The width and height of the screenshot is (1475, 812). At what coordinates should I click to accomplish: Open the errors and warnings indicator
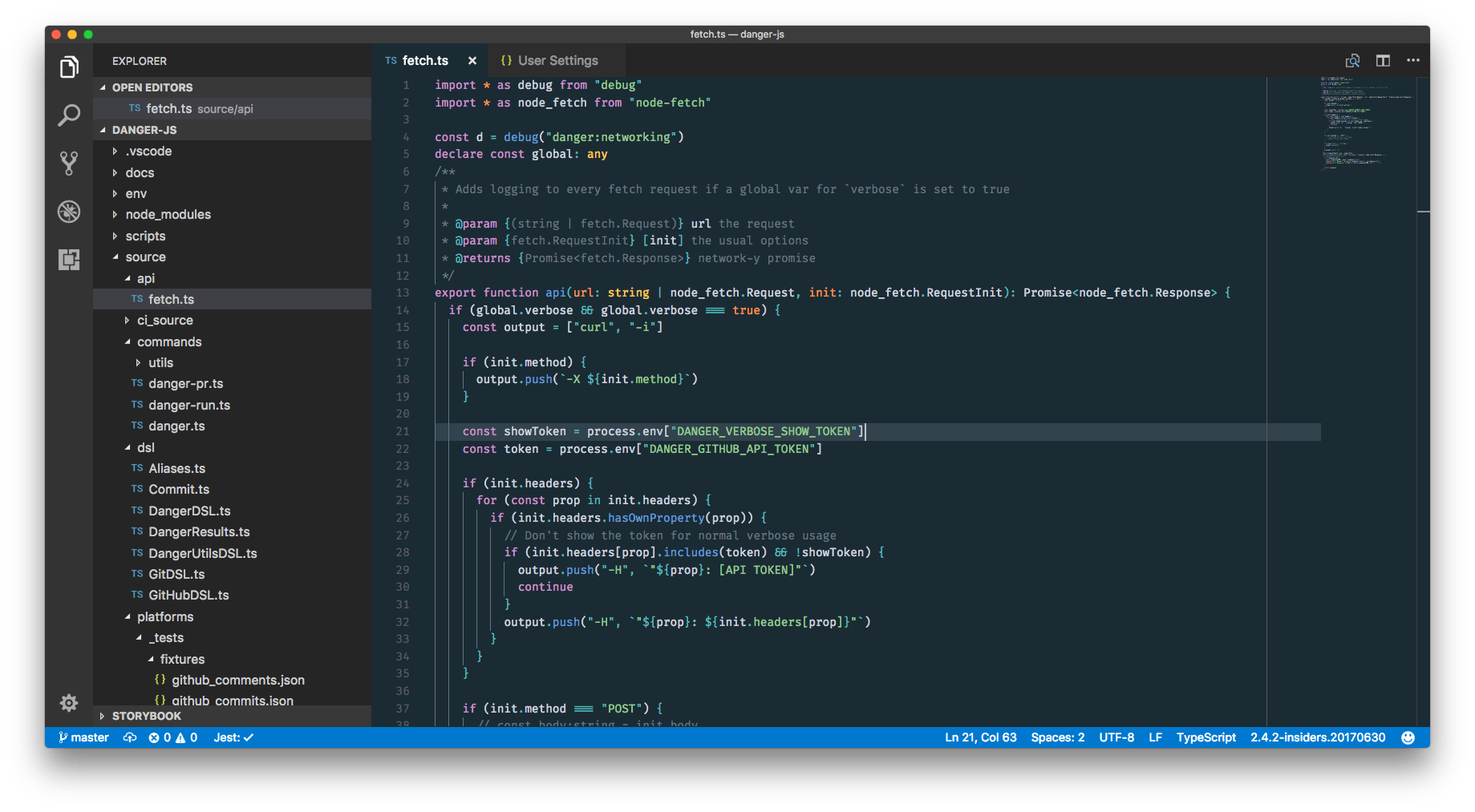pyautogui.click(x=172, y=737)
